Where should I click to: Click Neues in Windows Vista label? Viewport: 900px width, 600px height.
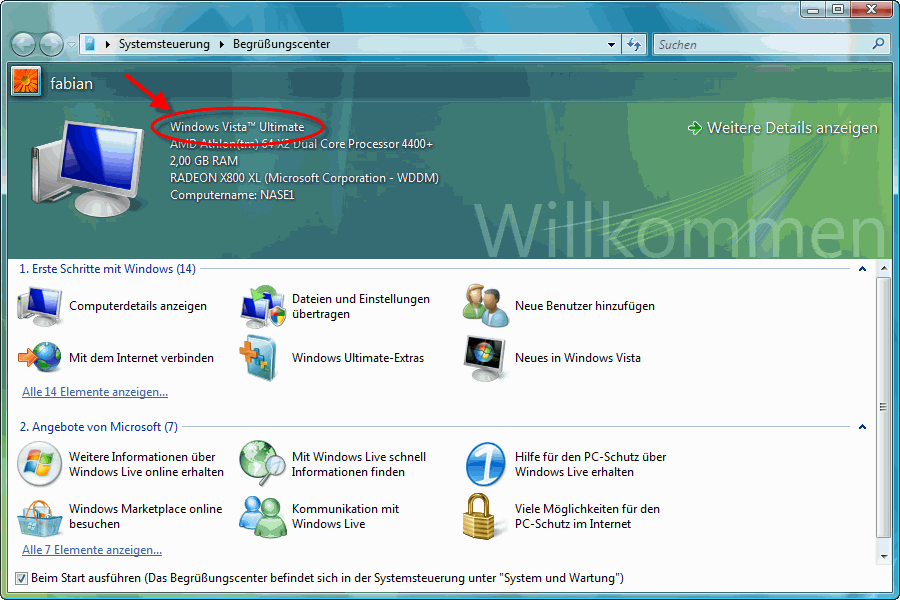pos(577,358)
